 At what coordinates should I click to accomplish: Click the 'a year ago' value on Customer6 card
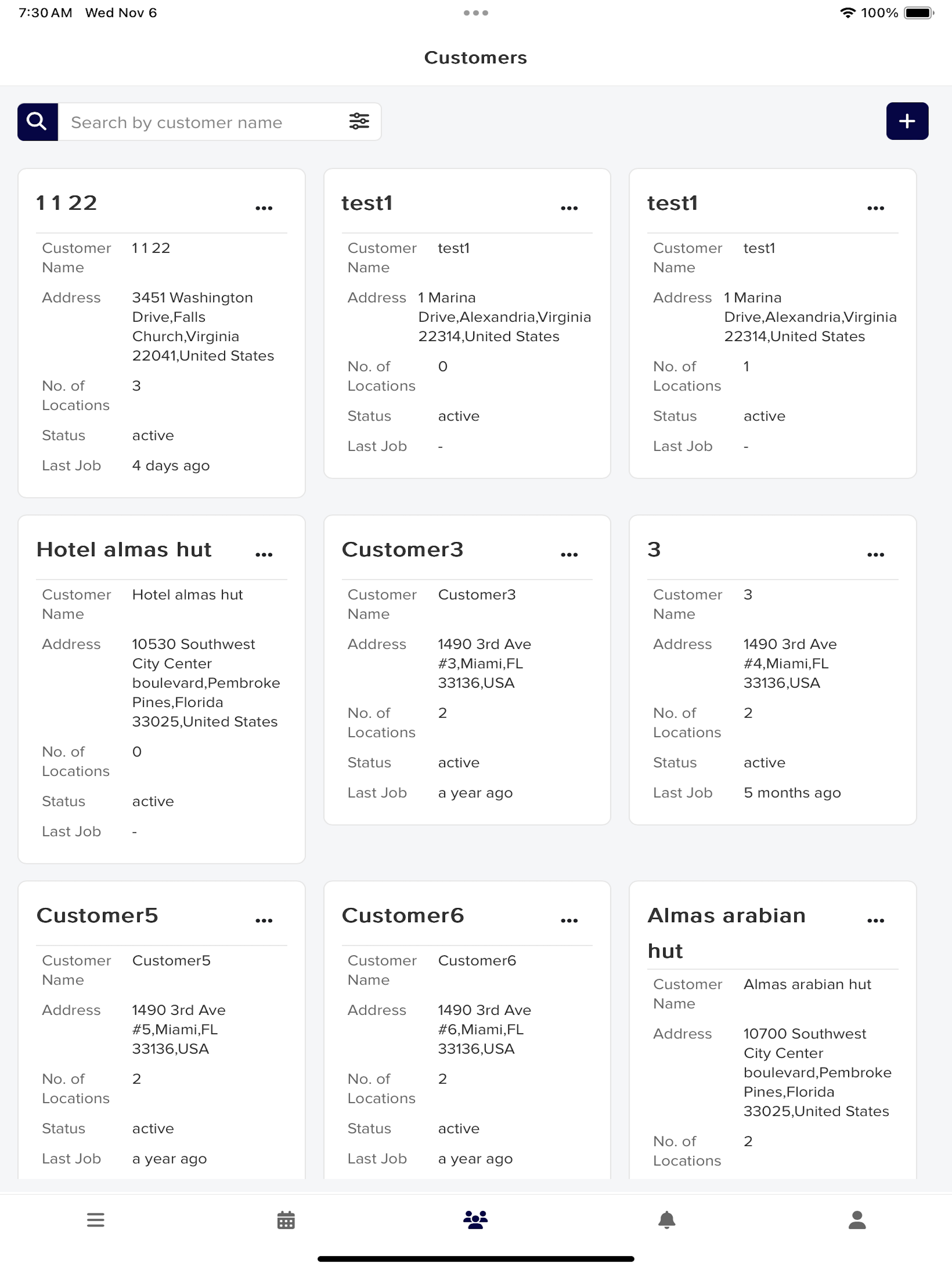(475, 1159)
